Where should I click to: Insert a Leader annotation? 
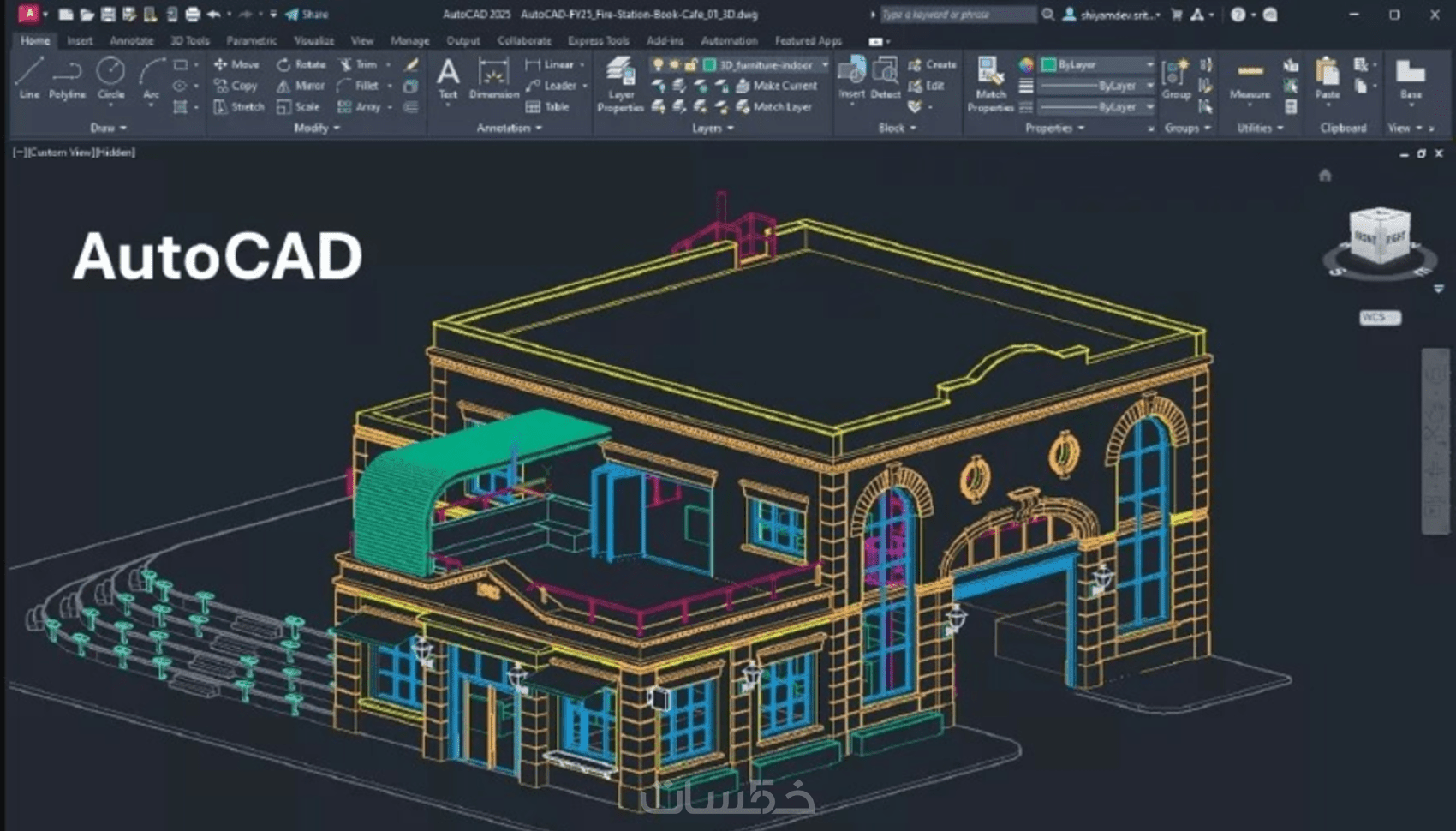[551, 86]
